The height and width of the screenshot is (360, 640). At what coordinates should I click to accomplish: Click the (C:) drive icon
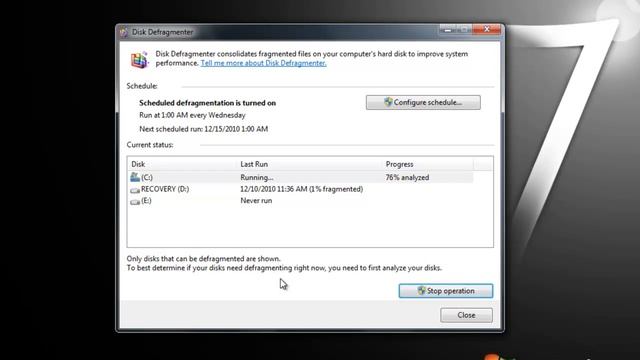(135, 177)
